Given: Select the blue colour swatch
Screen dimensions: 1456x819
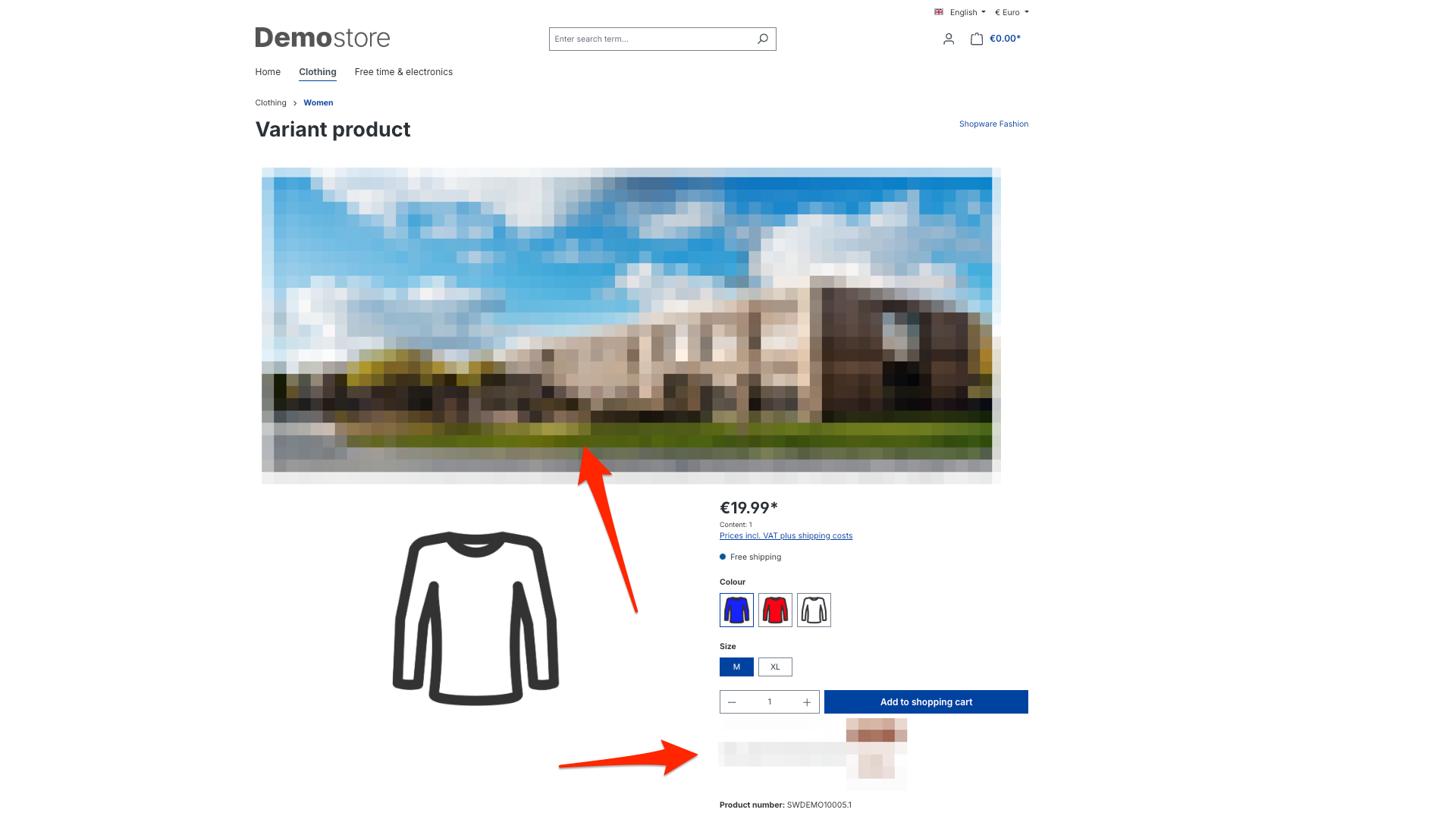Looking at the screenshot, I should (x=737, y=610).
